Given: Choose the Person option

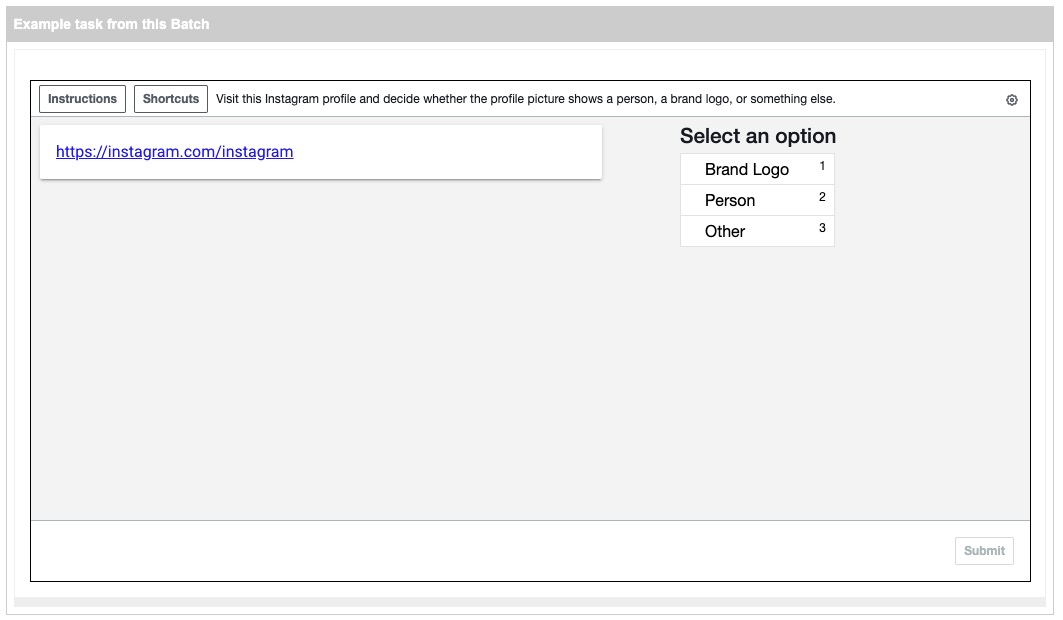Looking at the screenshot, I should click(x=730, y=200).
